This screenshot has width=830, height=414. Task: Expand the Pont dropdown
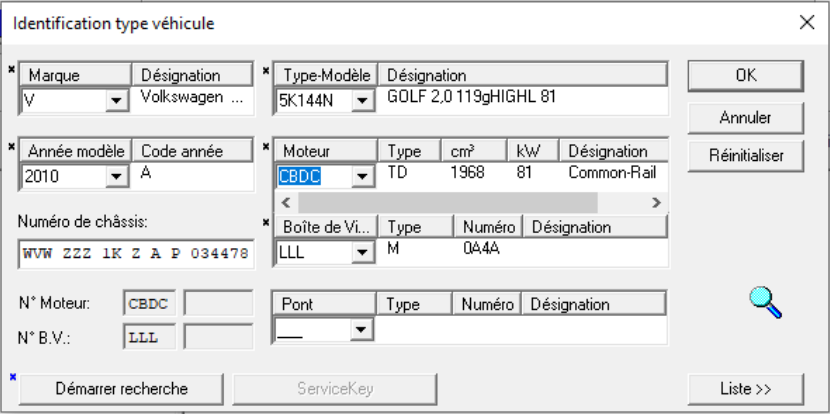[361, 329]
